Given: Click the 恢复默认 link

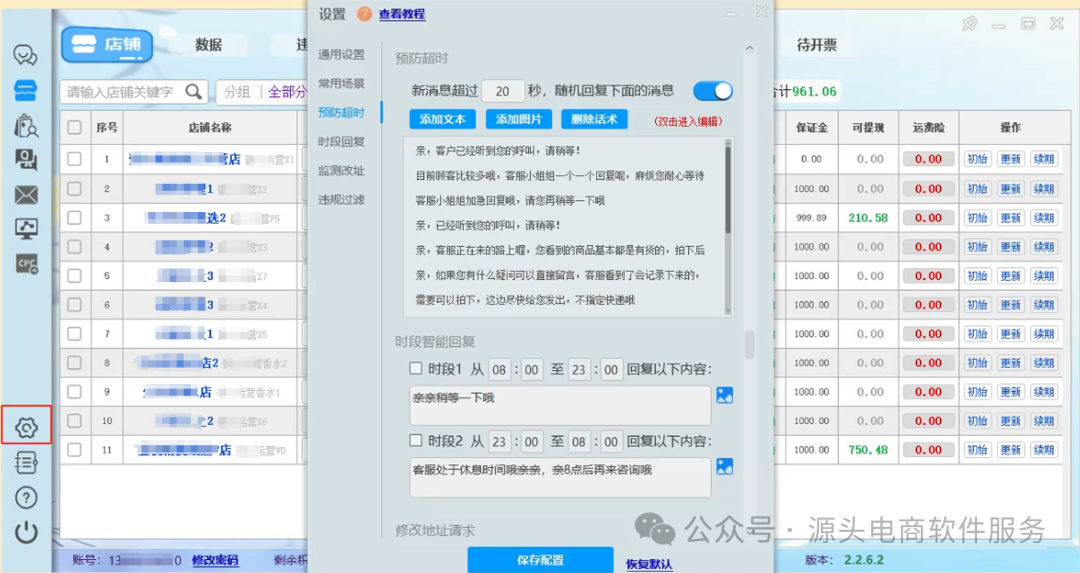Looking at the screenshot, I should (x=649, y=564).
